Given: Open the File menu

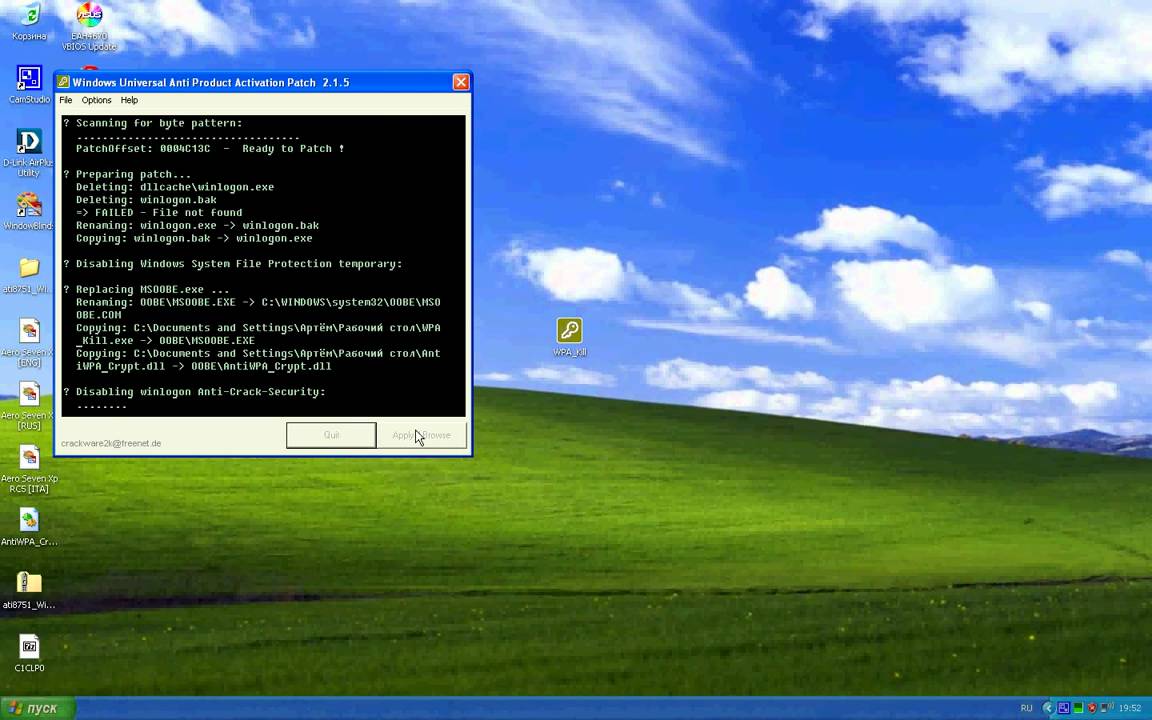Looking at the screenshot, I should tap(65, 100).
